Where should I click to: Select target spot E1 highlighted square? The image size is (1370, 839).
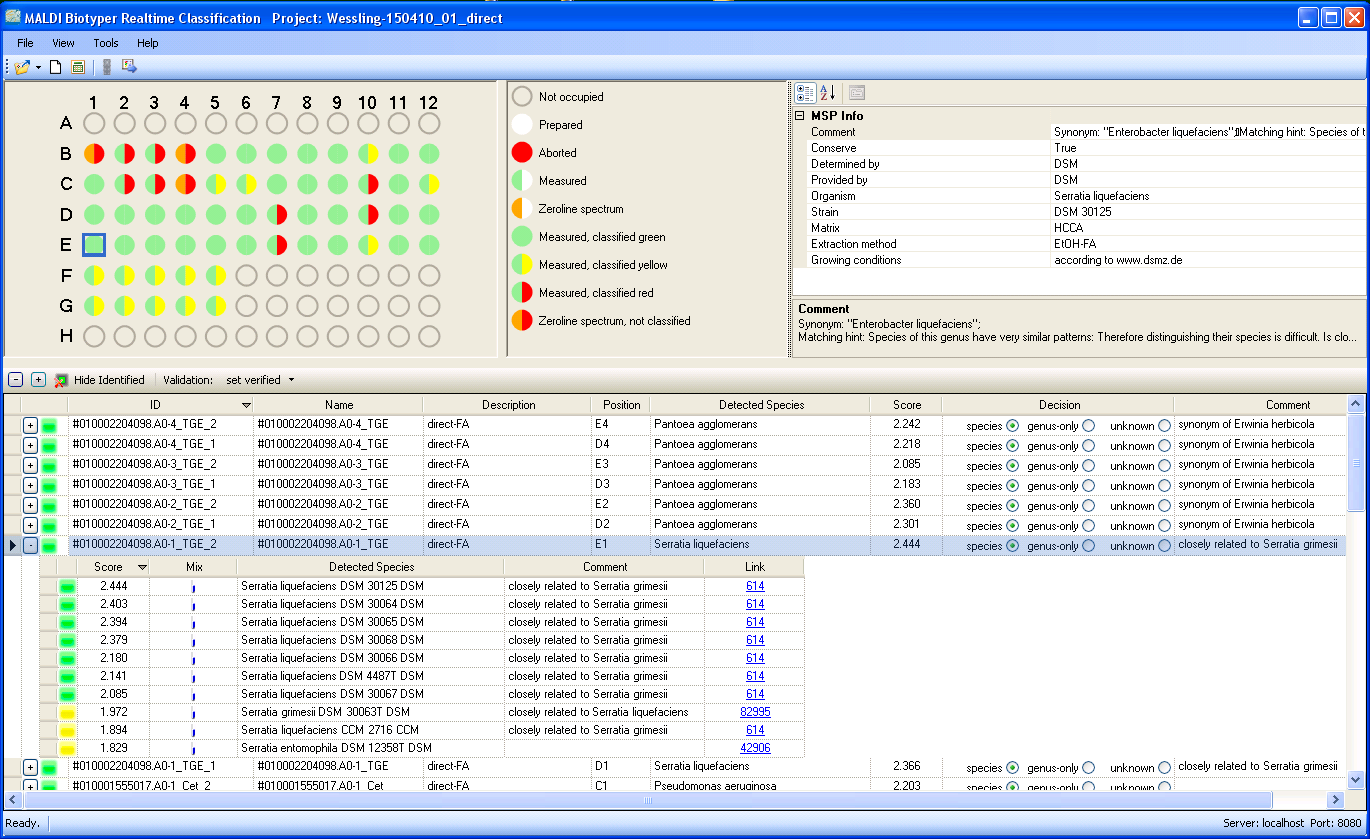coord(94,245)
